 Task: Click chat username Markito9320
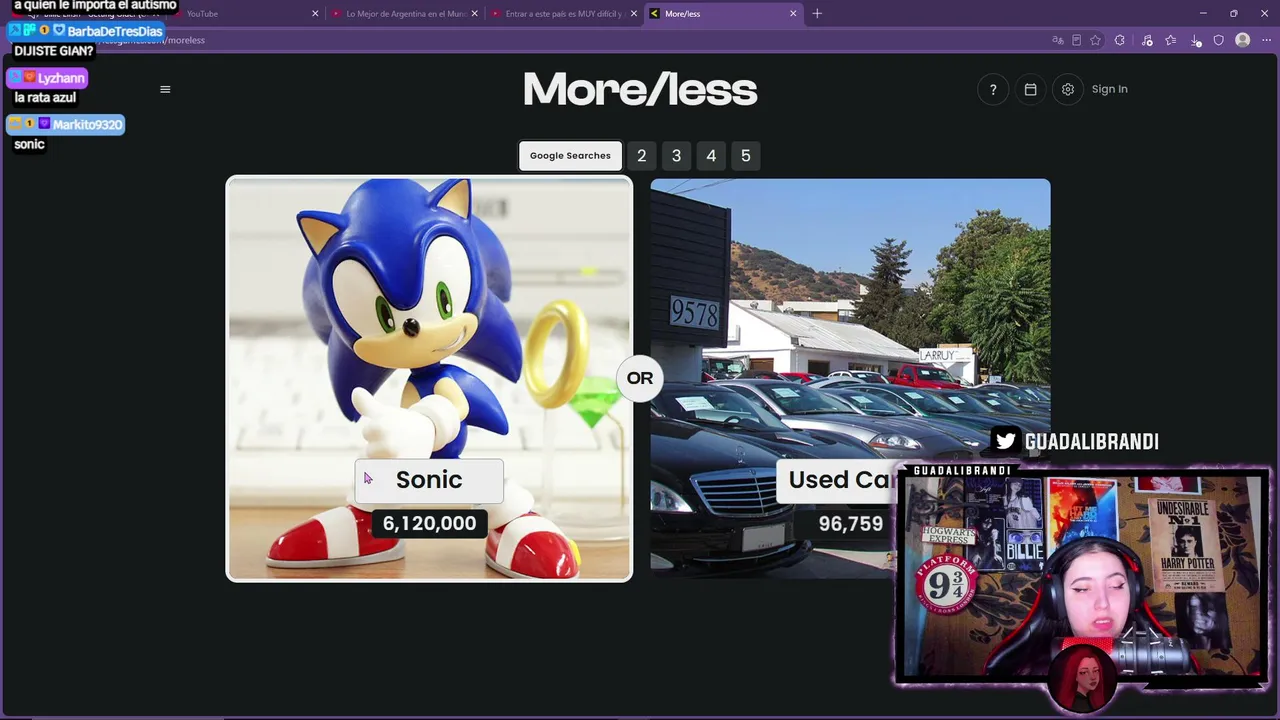pyautogui.click(x=87, y=124)
